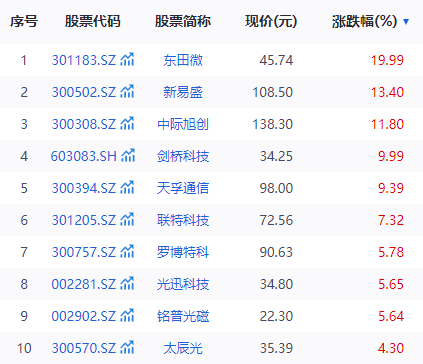Sort by 股票代码 column header
The image size is (423, 364).
(x=92, y=21)
